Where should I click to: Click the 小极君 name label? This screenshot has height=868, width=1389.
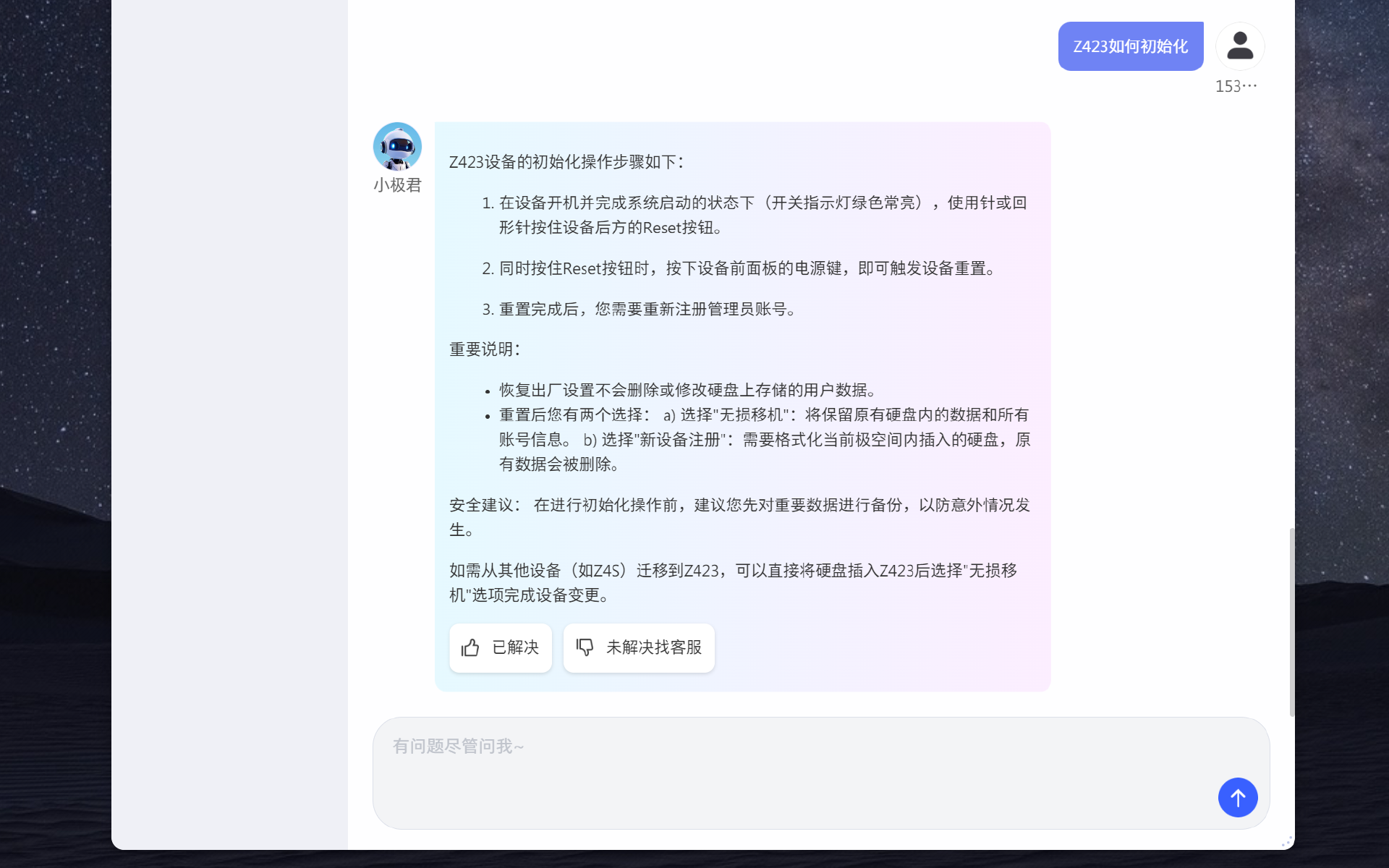[397, 185]
